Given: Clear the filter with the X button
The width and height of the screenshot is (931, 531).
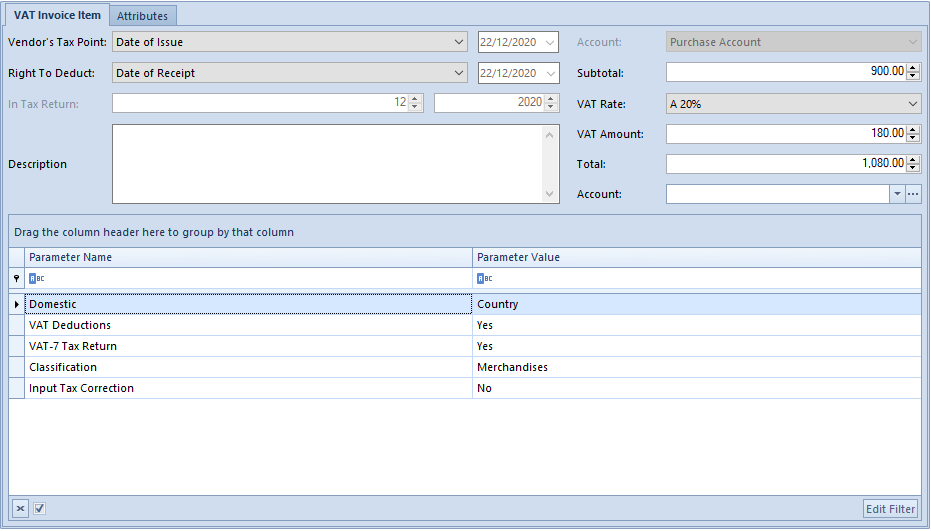Looking at the screenshot, I should pyautogui.click(x=20, y=508).
